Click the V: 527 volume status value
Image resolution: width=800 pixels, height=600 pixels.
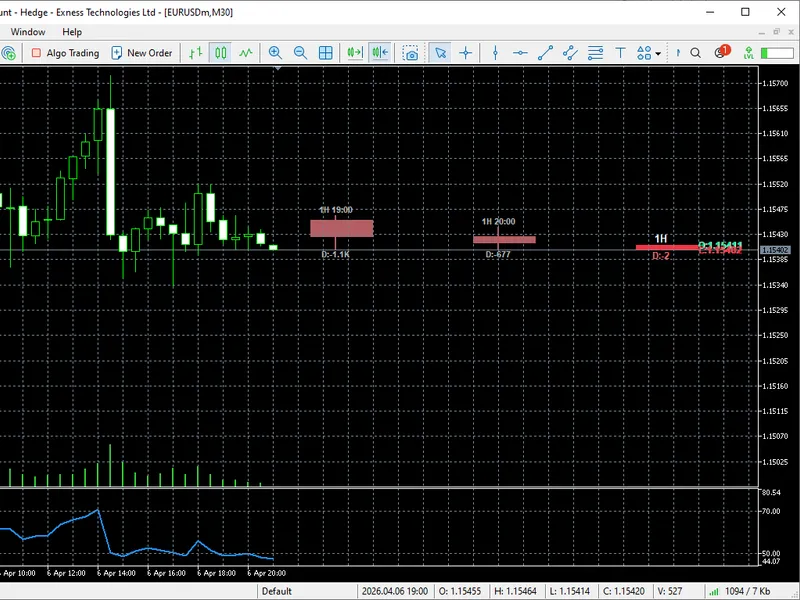[668, 591]
